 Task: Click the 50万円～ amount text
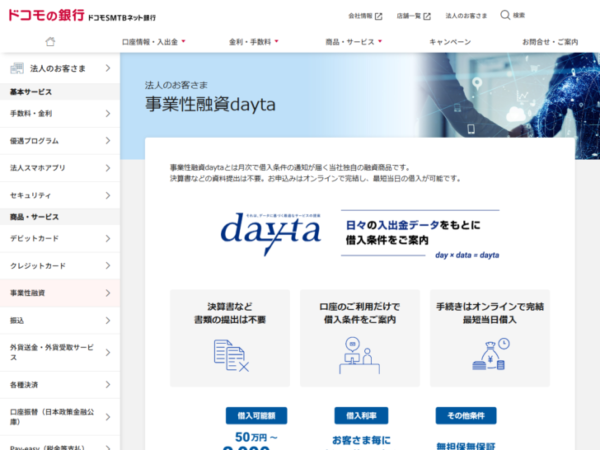pyautogui.click(x=256, y=437)
